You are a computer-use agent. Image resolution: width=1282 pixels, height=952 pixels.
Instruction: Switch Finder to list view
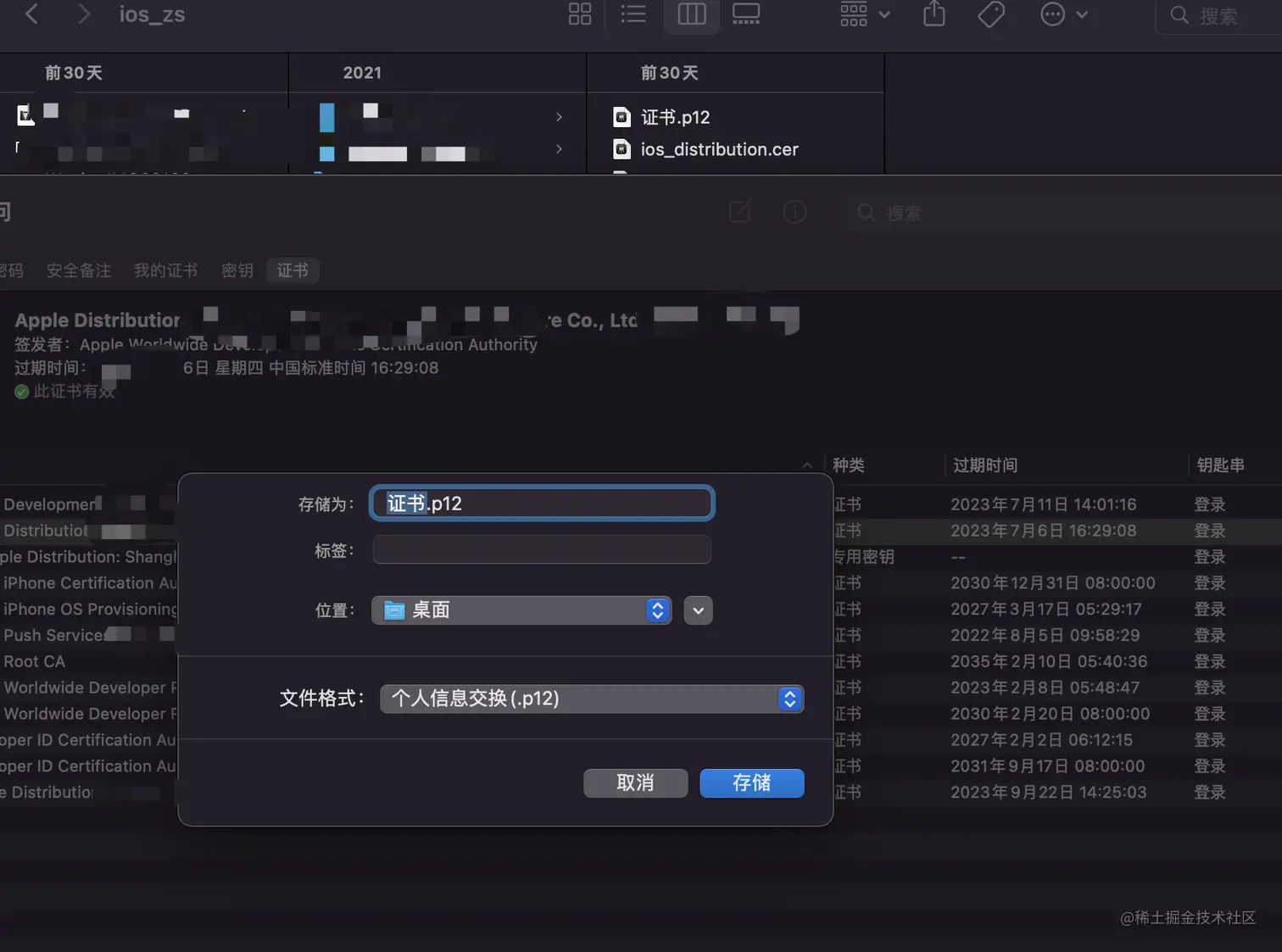(x=633, y=14)
